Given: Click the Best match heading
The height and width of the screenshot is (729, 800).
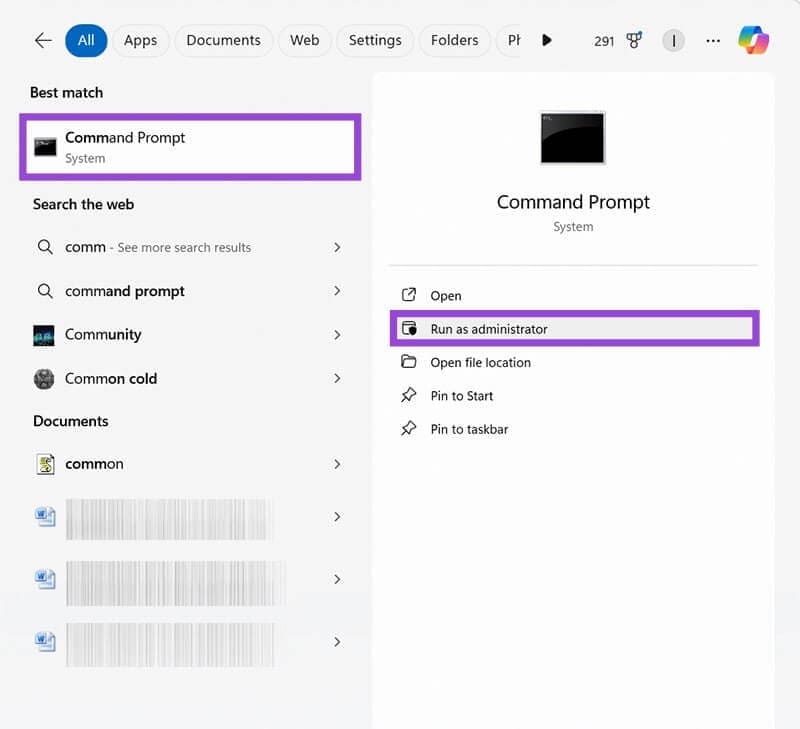Looking at the screenshot, I should [66, 93].
